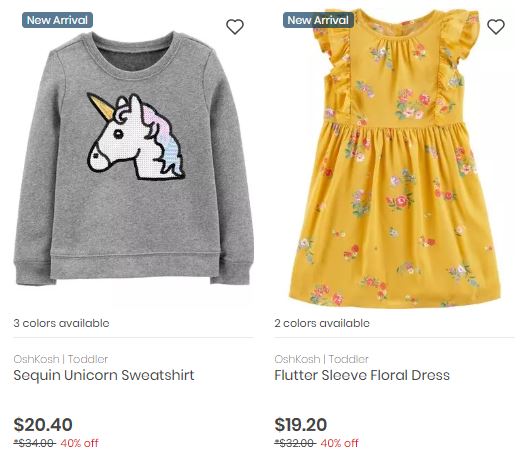Click the $19.20 dress sale price
Image resolution: width=522 pixels, height=456 pixels.
click(x=301, y=425)
